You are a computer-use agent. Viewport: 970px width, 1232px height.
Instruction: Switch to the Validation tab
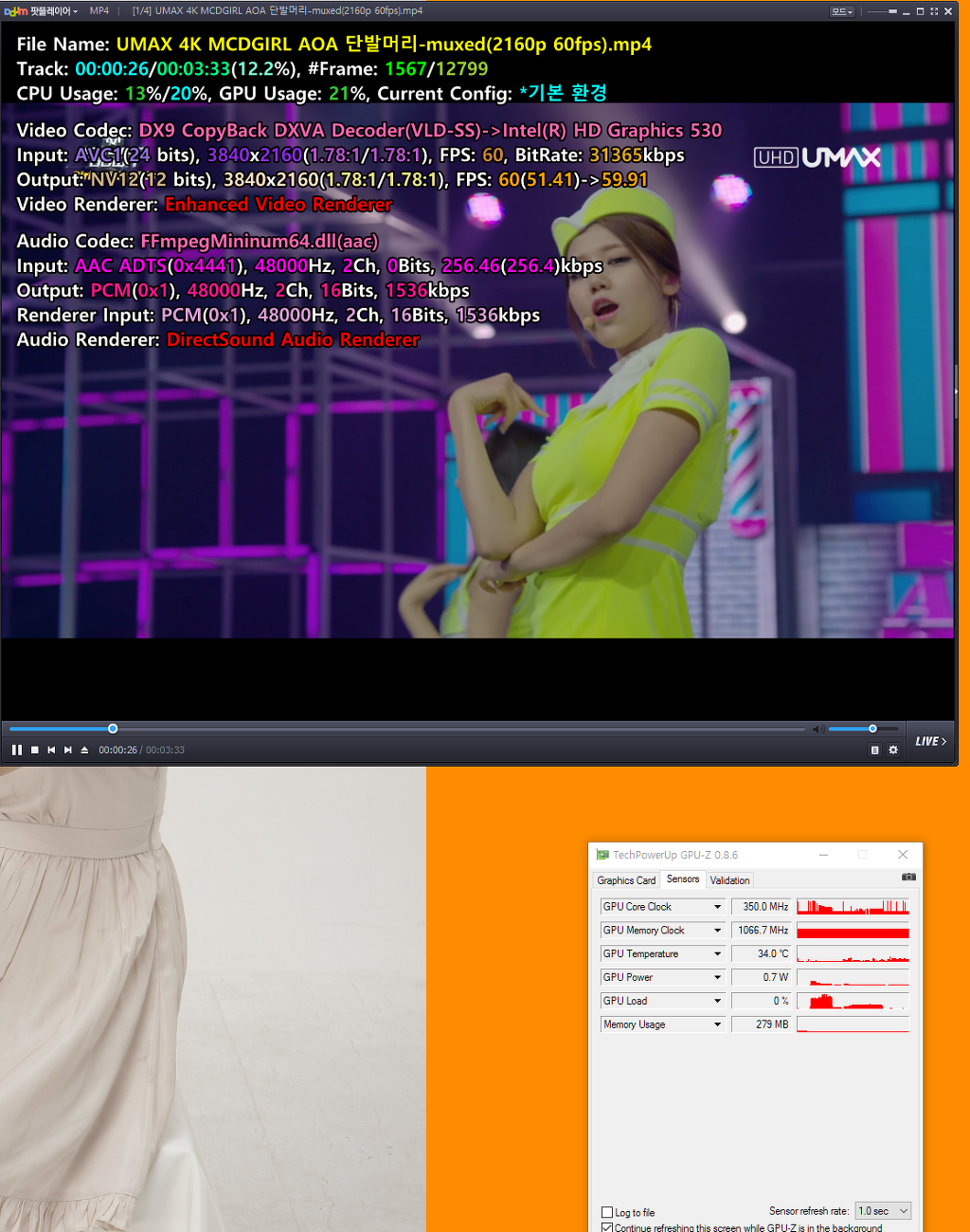[729, 880]
